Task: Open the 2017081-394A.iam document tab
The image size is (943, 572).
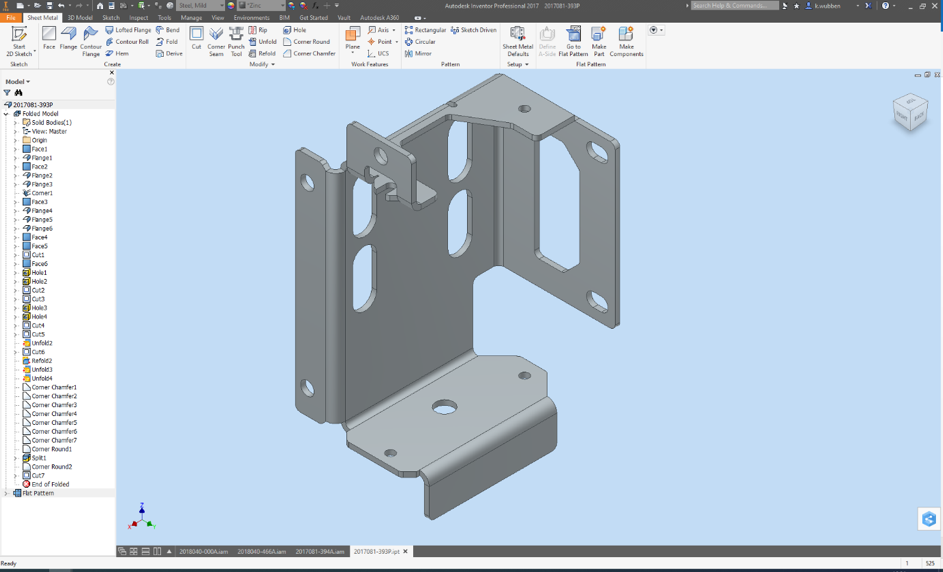Action: click(x=320, y=551)
